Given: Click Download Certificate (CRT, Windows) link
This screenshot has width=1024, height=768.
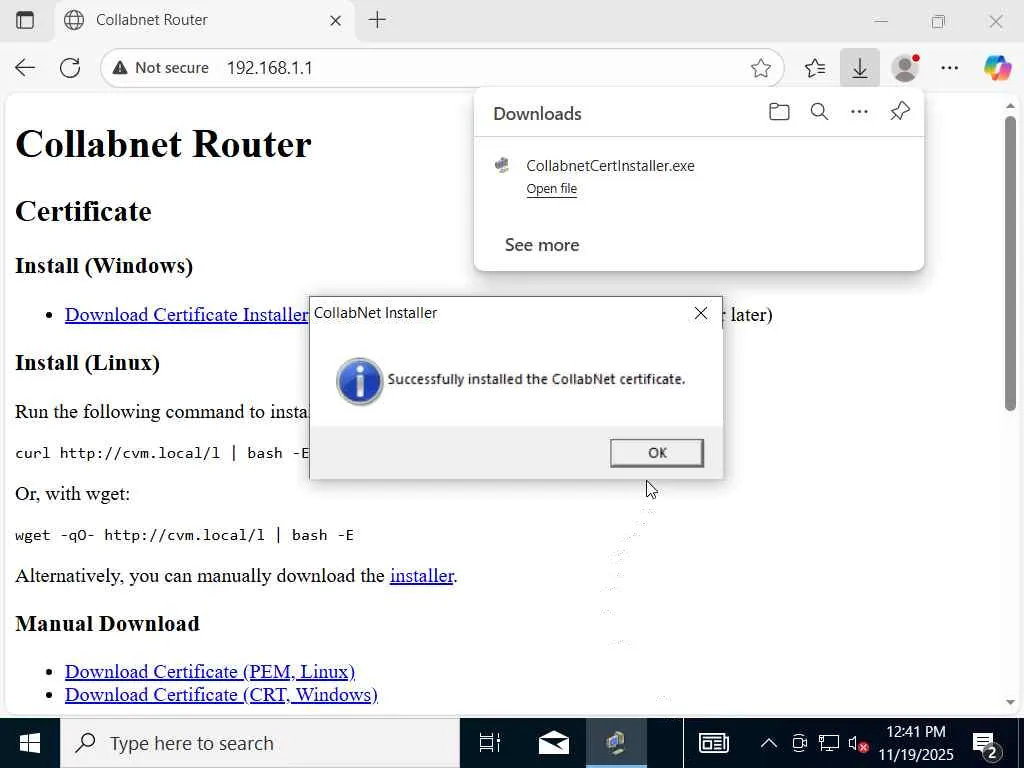Looking at the screenshot, I should click(x=221, y=694).
